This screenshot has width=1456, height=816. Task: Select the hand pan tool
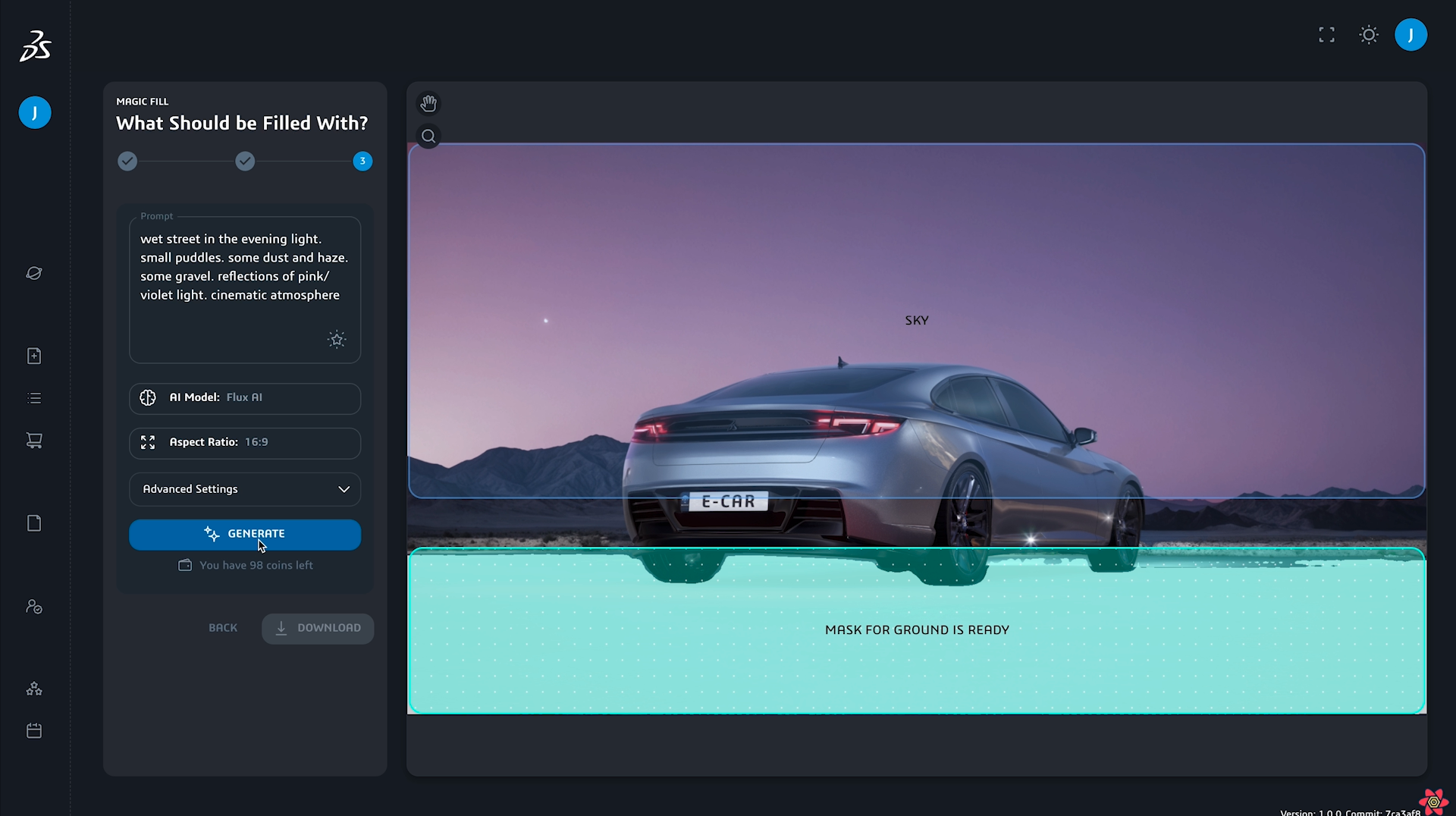428,103
